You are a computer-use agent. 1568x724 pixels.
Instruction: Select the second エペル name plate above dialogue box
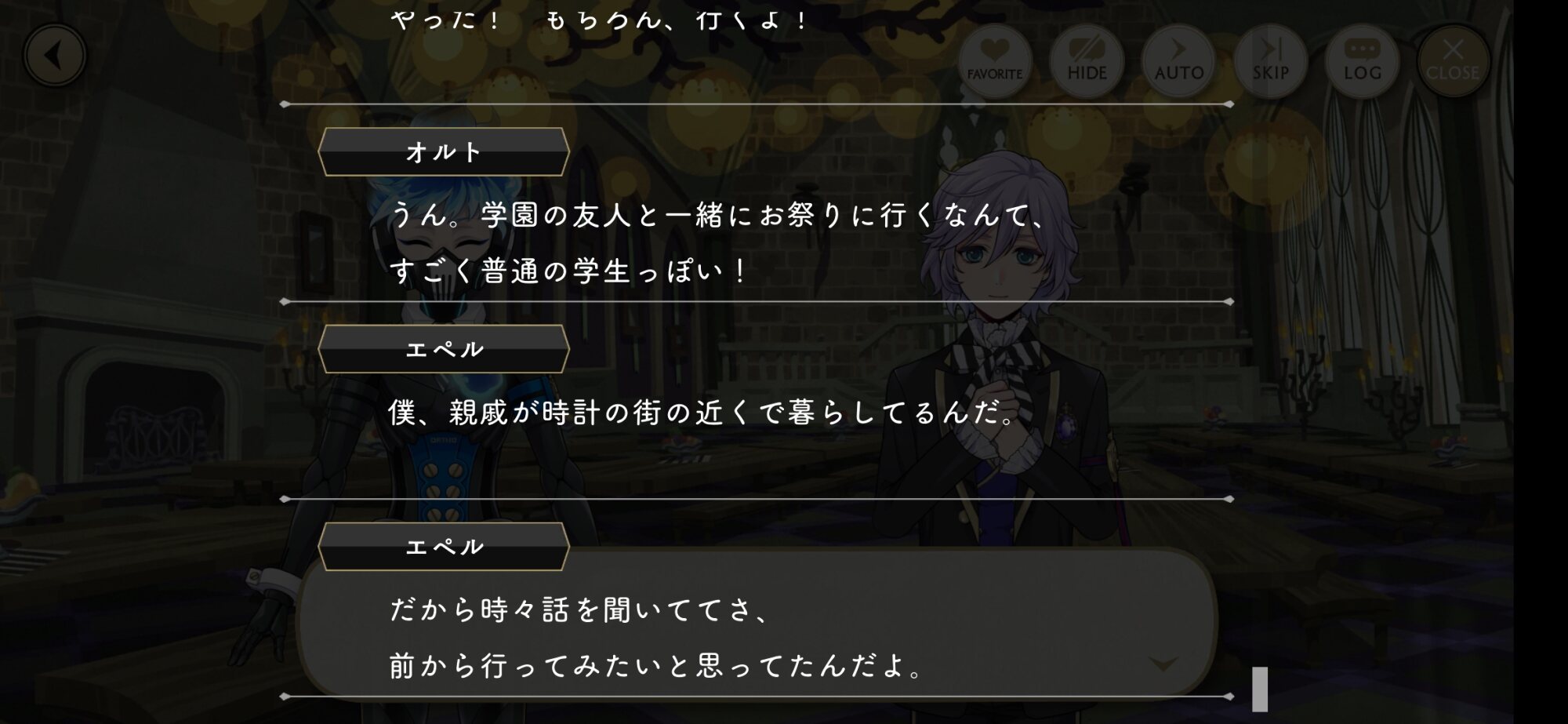pos(444,547)
